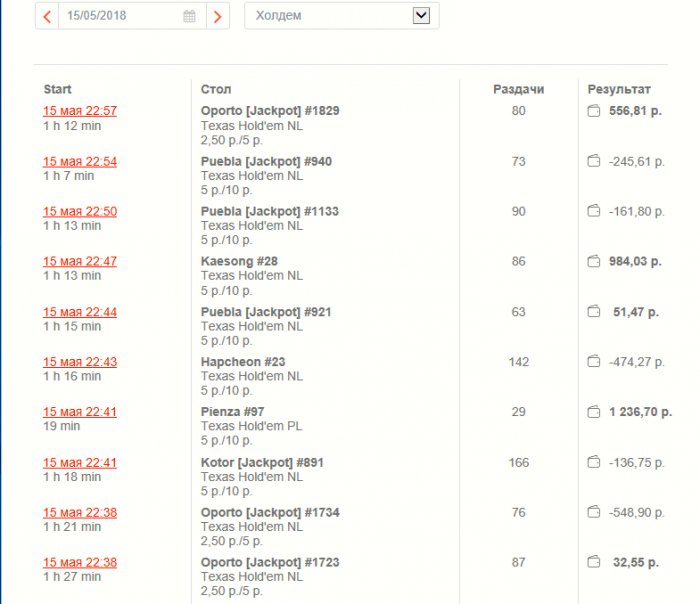
Task: Open session link 15 мая 22:57
Action: 80,111
